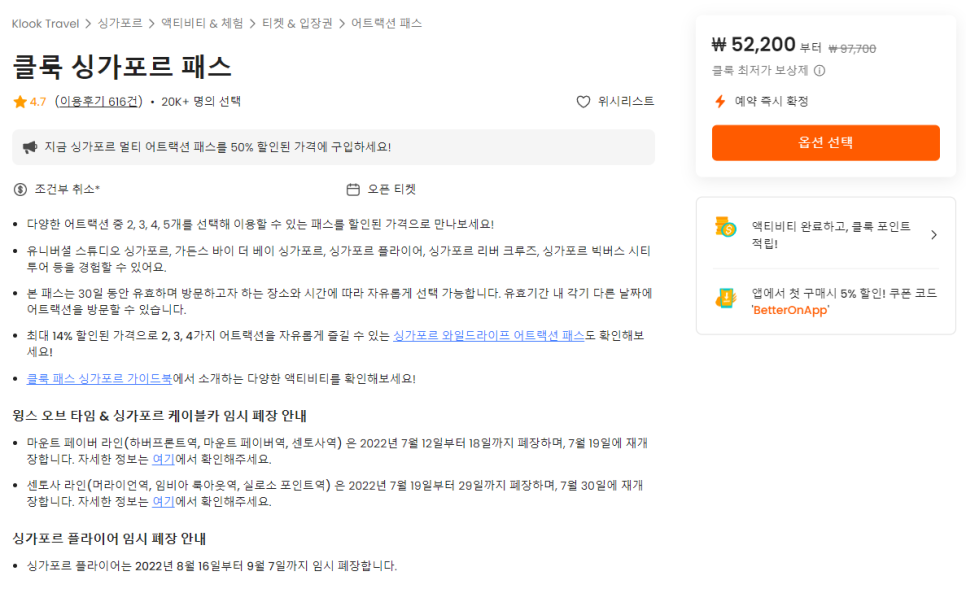The width and height of the screenshot is (966, 602).
Task: Click the 오픈 티켓 calendar icon
Action: click(x=353, y=190)
